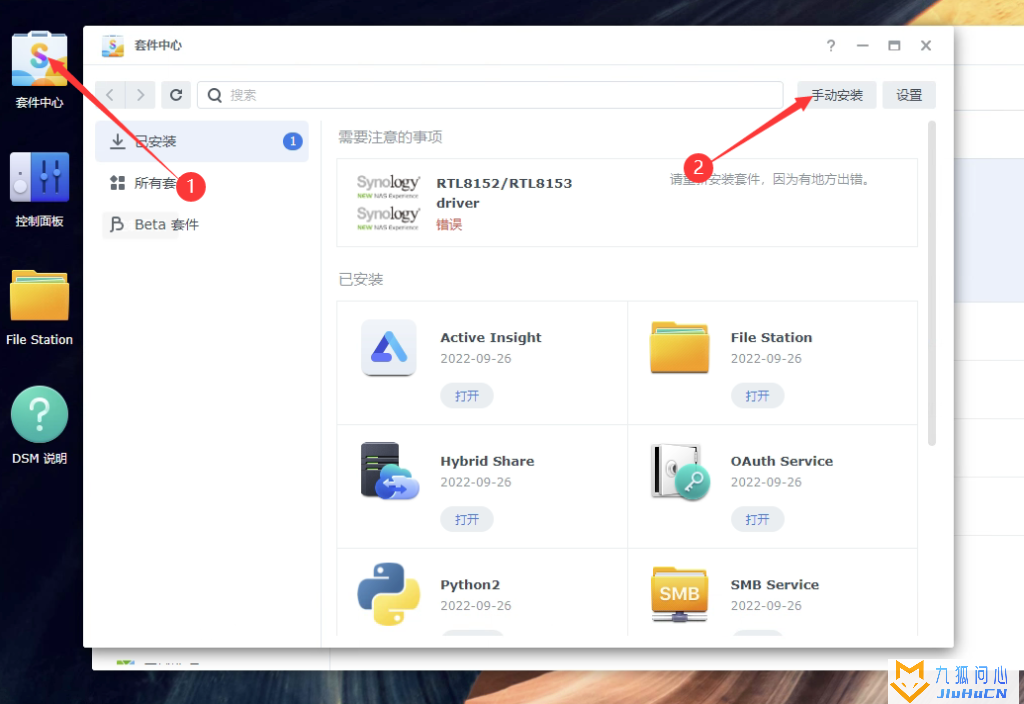Click the 需要注意的事项 section heading
The image size is (1024, 704).
390,137
